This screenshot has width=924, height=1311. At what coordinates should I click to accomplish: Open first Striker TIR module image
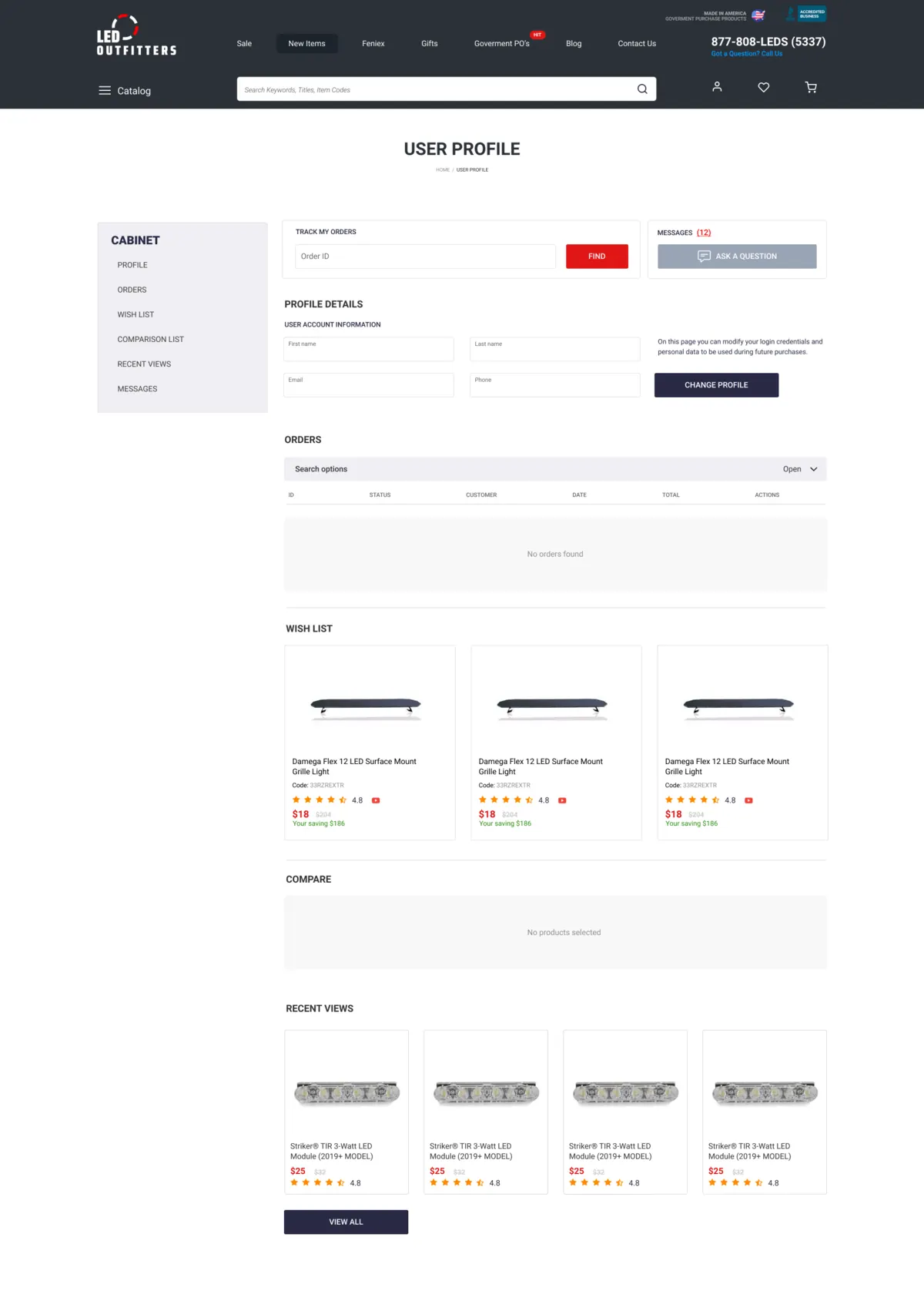point(346,1092)
